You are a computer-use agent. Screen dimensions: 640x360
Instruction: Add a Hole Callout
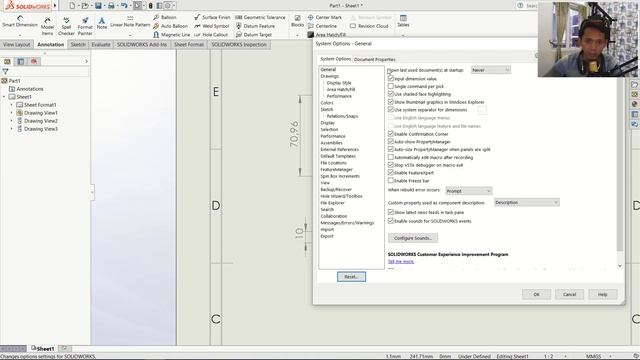coord(211,35)
